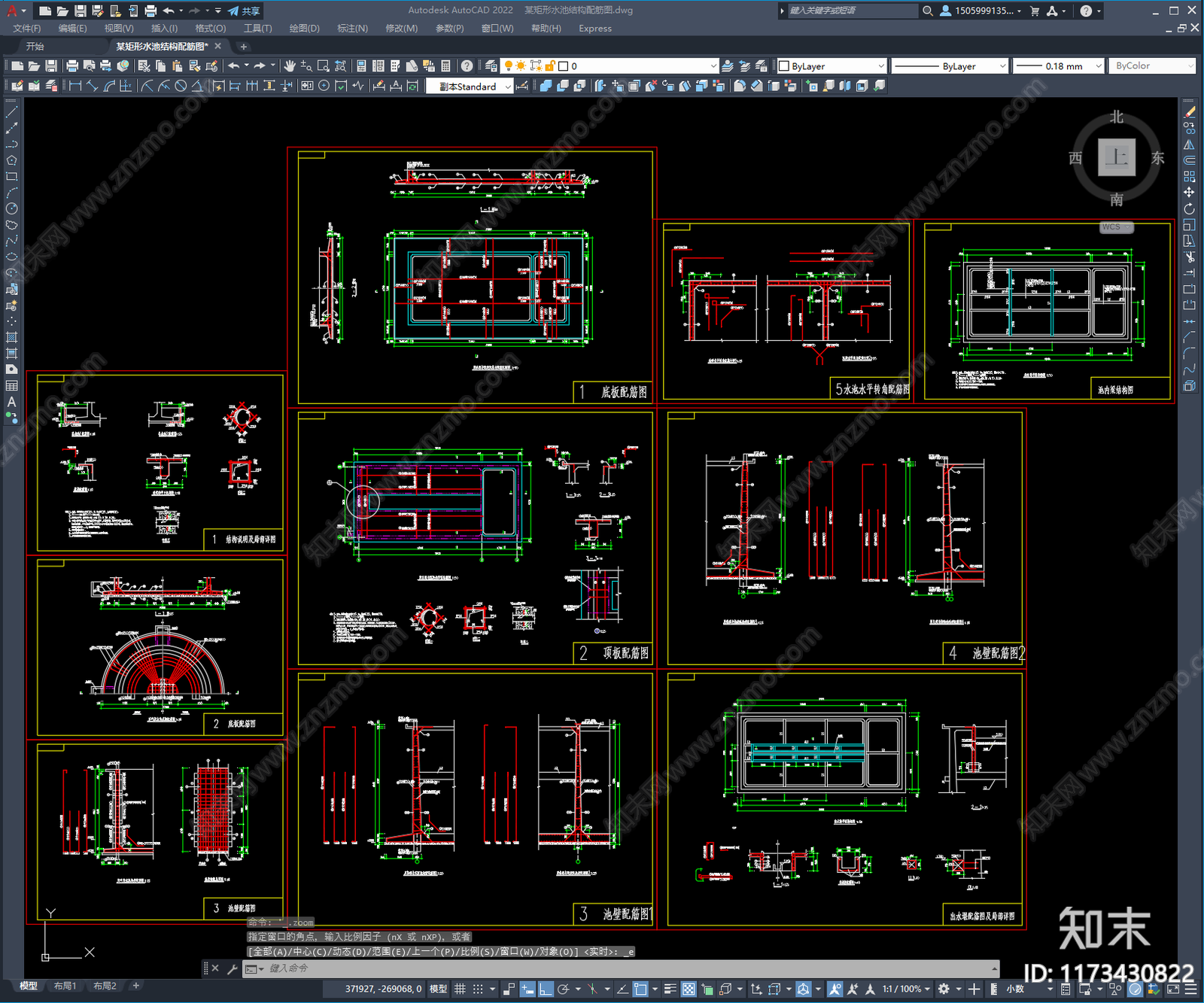The image size is (1204, 1003).
Task: Click the Line draw tool in left toolbar
Action: point(11,111)
